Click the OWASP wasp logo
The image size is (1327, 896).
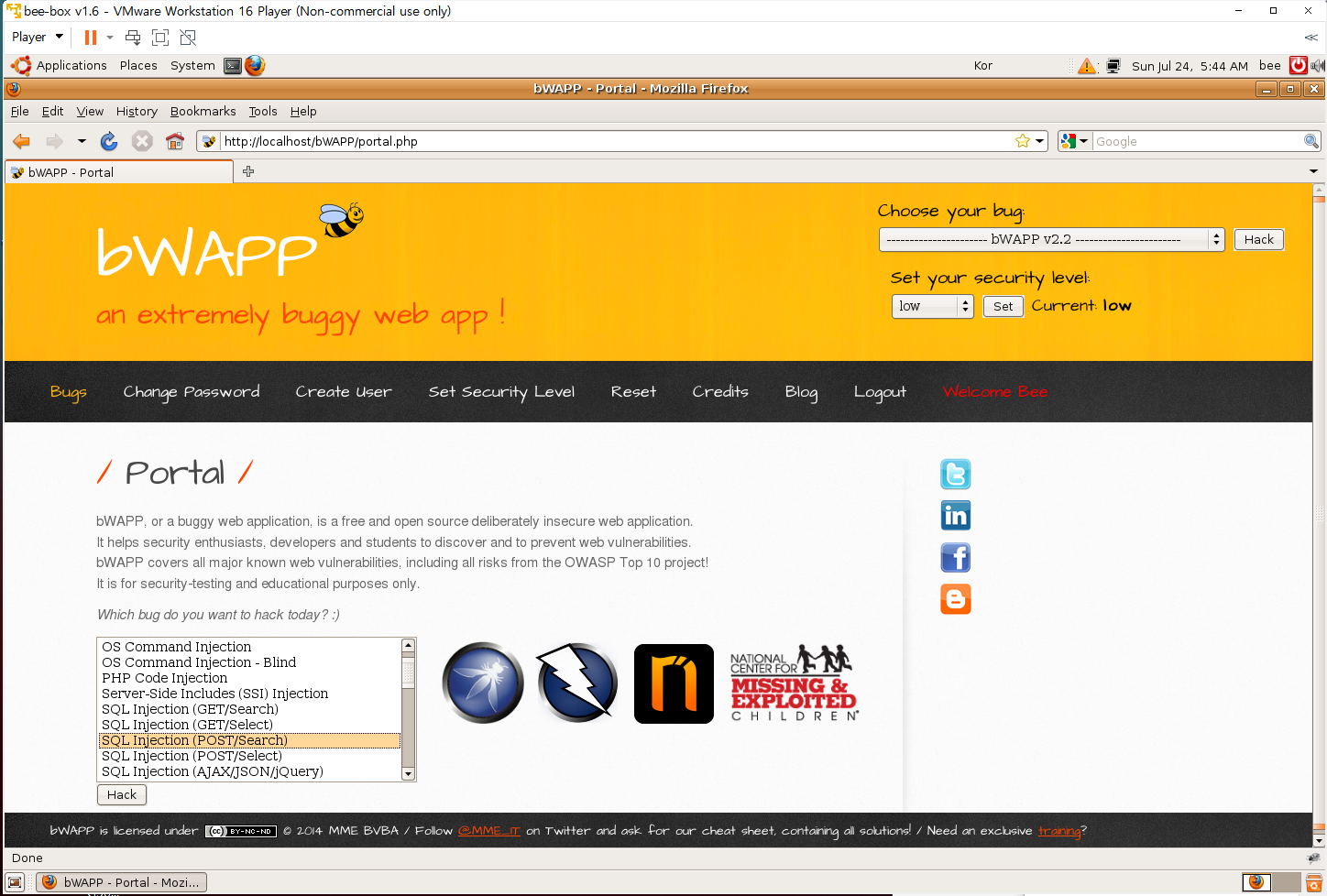pos(483,683)
